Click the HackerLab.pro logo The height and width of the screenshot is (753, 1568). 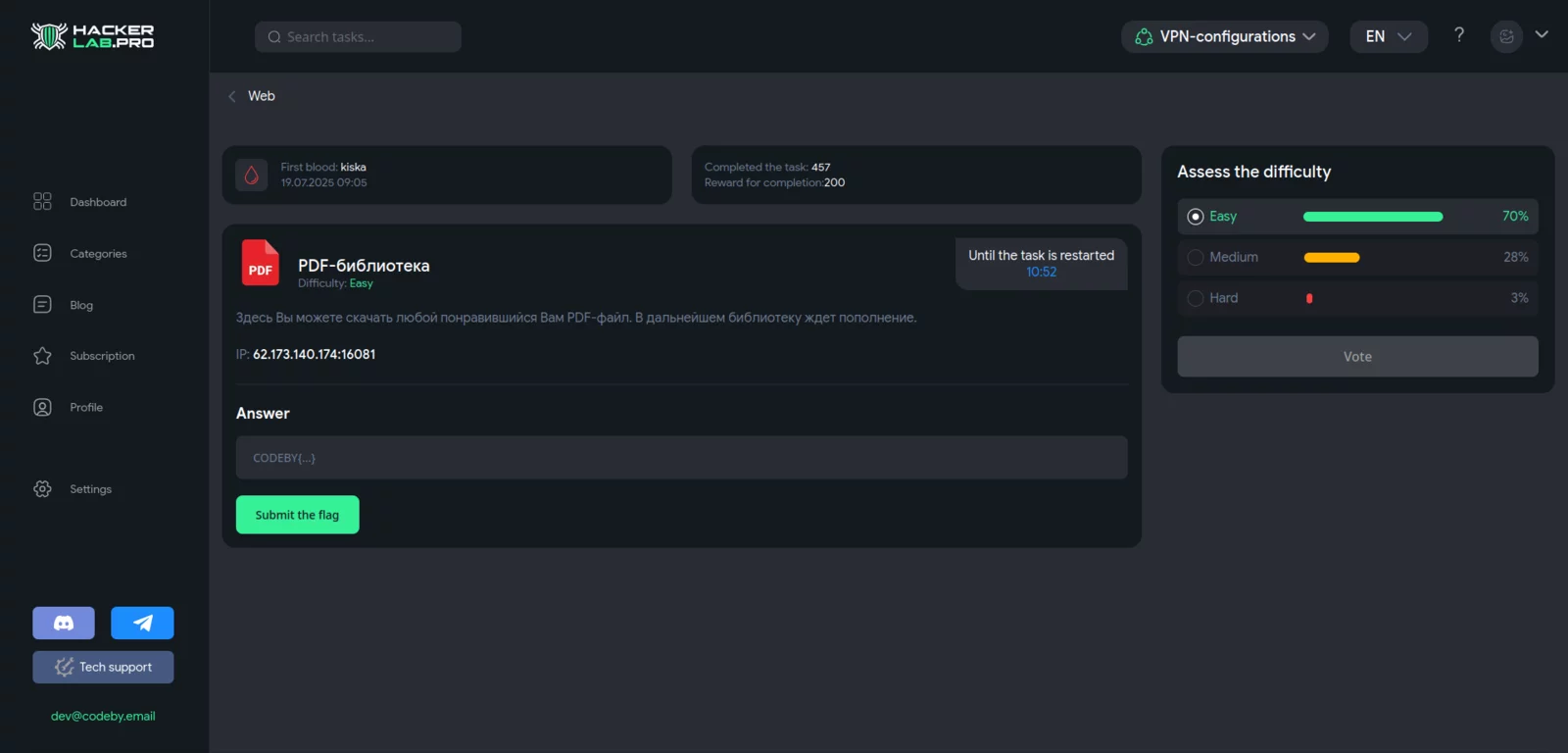tap(92, 36)
